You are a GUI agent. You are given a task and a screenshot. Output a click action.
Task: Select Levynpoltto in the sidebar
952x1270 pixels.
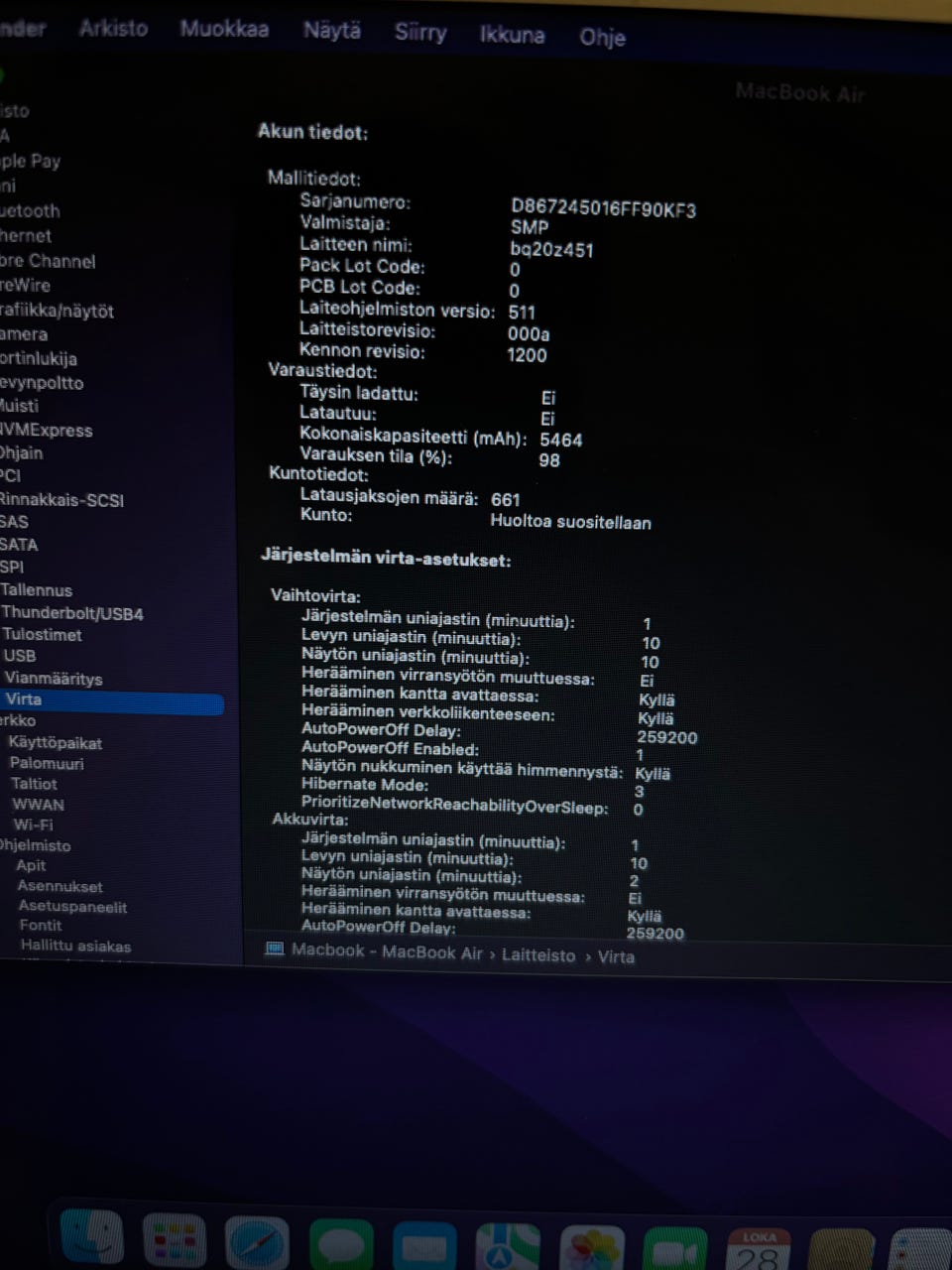tap(42, 382)
